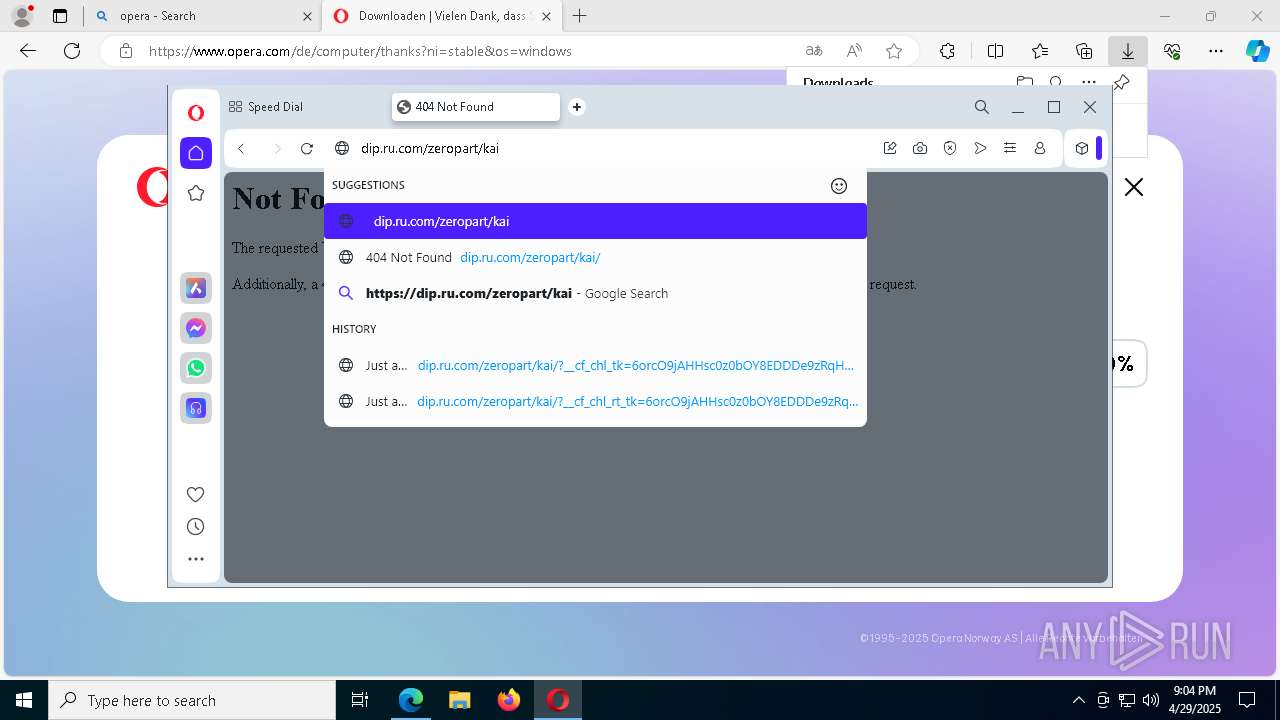Click Edge back arrow button
The width and height of the screenshot is (1280, 720).
pyautogui.click(x=28, y=51)
